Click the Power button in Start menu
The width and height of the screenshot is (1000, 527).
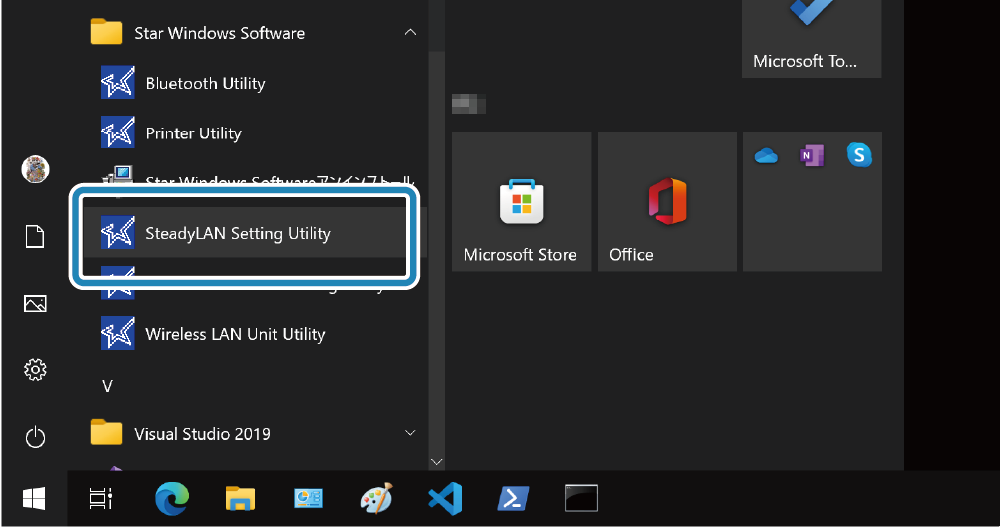pyautogui.click(x=35, y=437)
